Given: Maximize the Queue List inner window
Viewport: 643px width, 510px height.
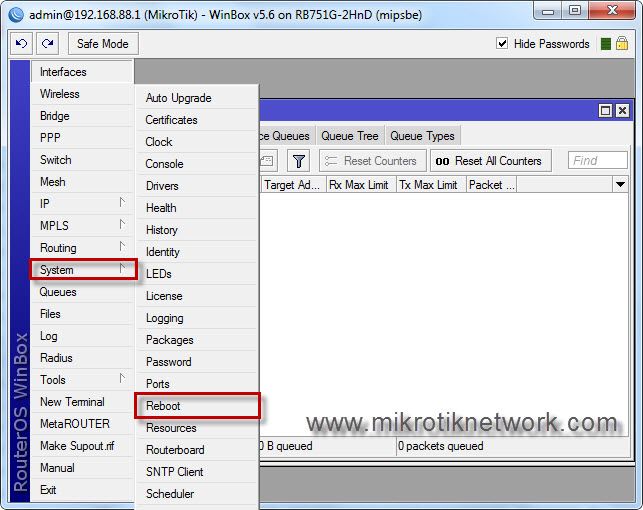Looking at the screenshot, I should pos(605,111).
